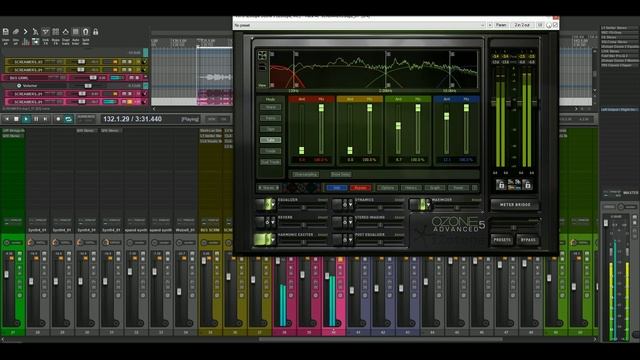The width and height of the screenshot is (640, 360).
Task: Click the save project floppy icon
Action: (x=6, y=31)
